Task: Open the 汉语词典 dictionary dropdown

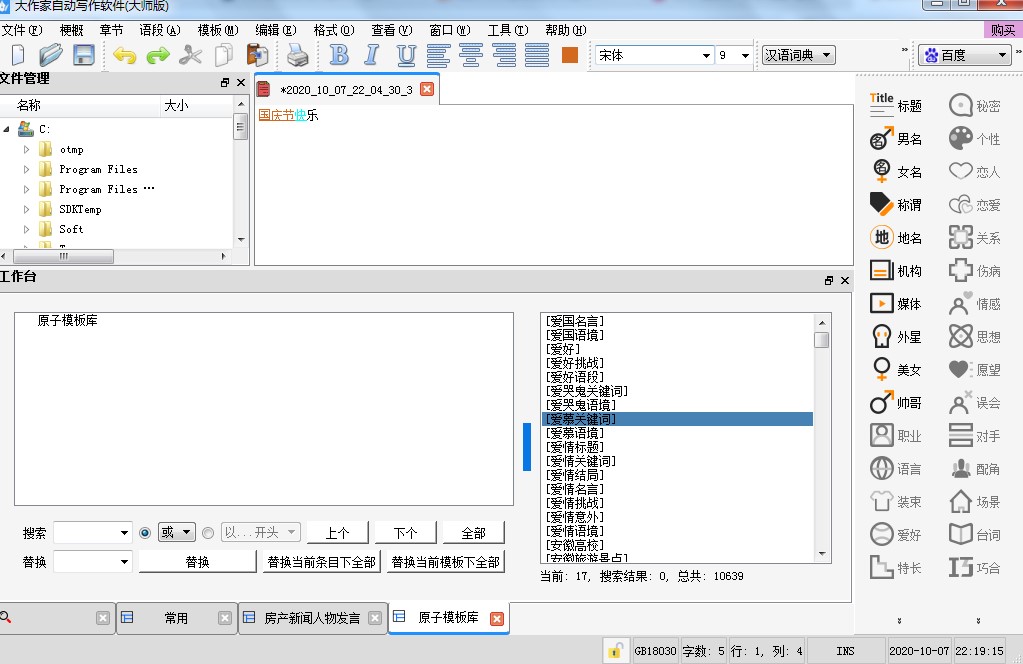Action: [x=797, y=55]
